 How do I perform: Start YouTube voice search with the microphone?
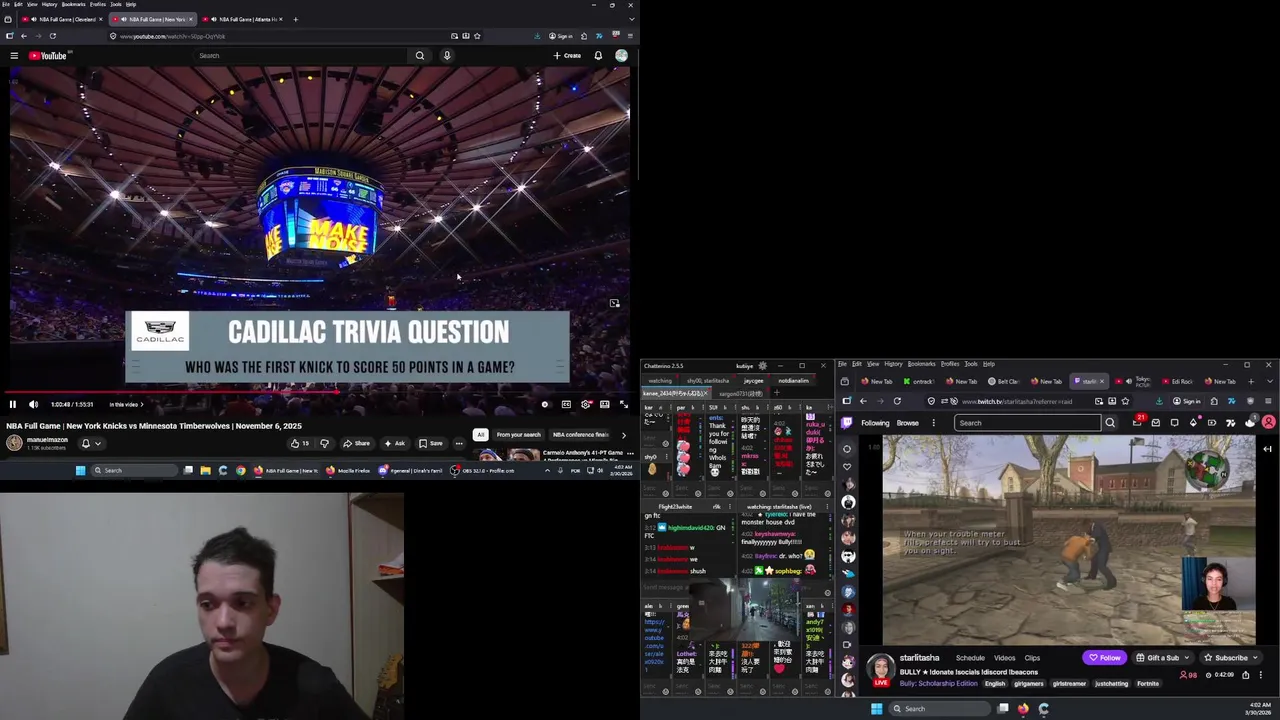point(447,56)
